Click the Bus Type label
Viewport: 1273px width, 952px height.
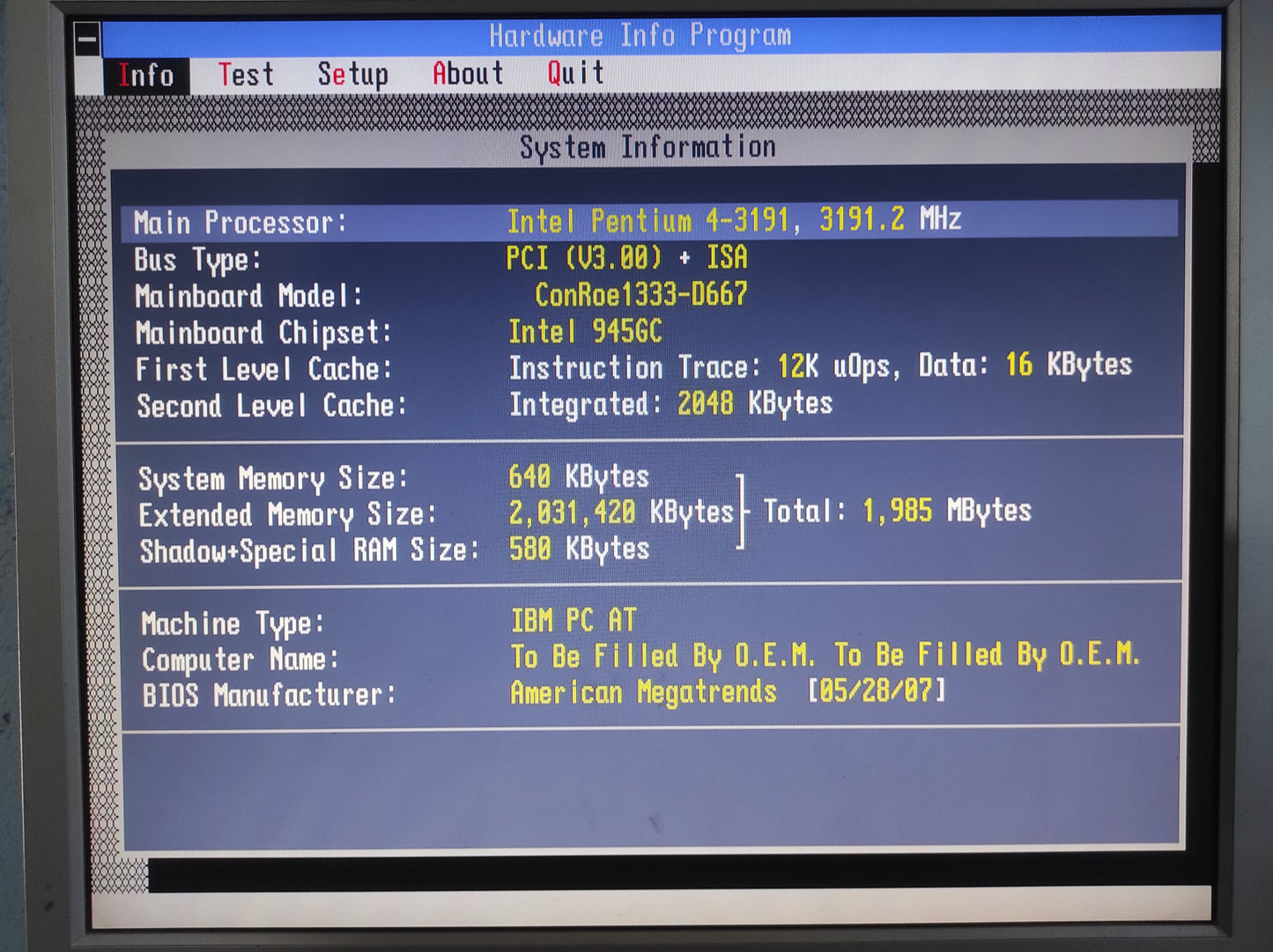tap(197, 260)
